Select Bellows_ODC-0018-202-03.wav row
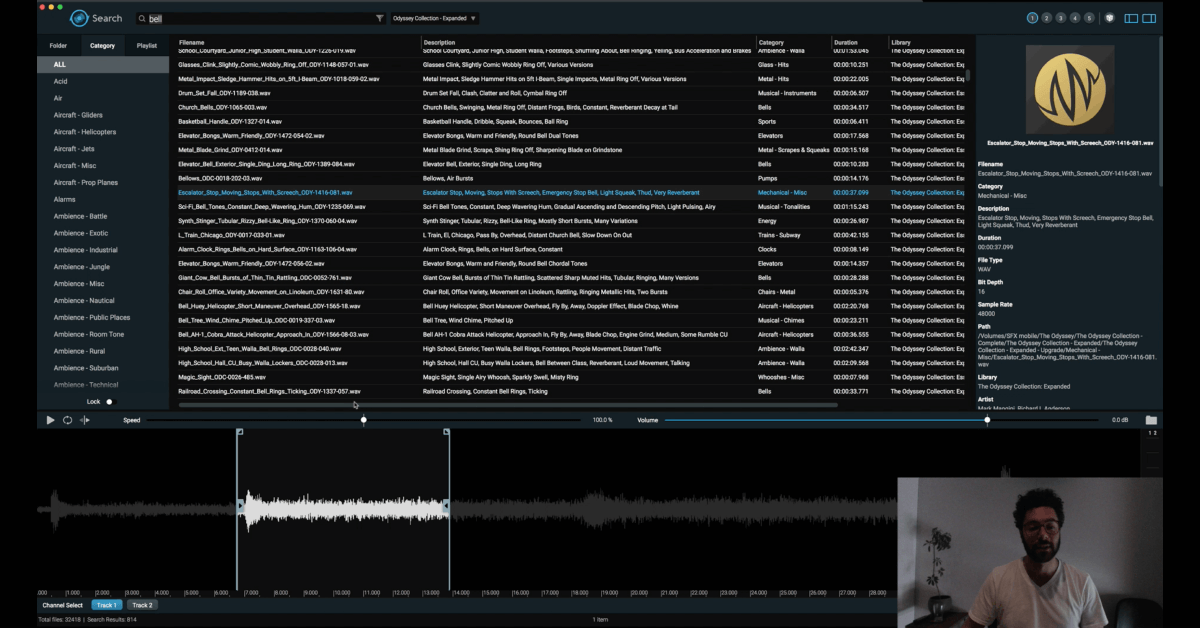The image size is (1200, 628). (x=572, y=178)
